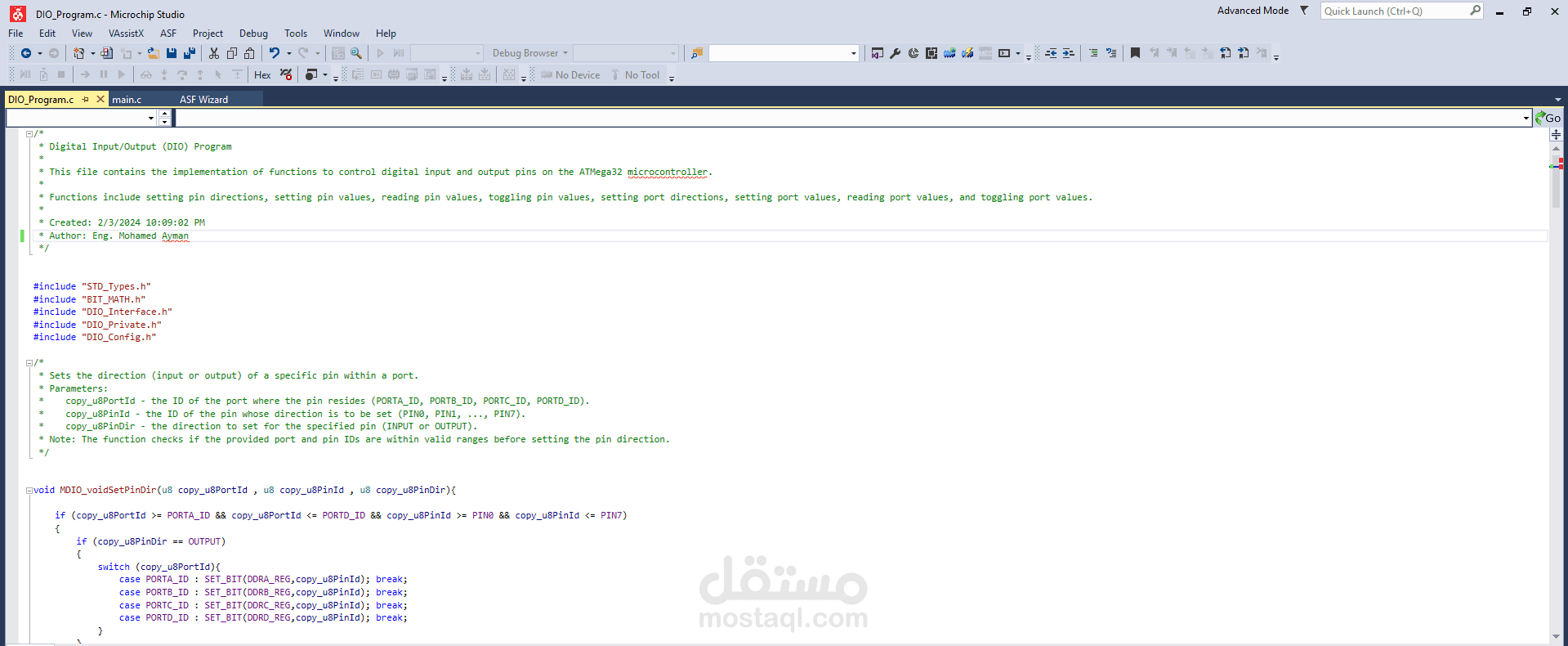Image resolution: width=1568 pixels, height=646 pixels.
Task: Click the Save All disks icon
Action: [x=190, y=53]
